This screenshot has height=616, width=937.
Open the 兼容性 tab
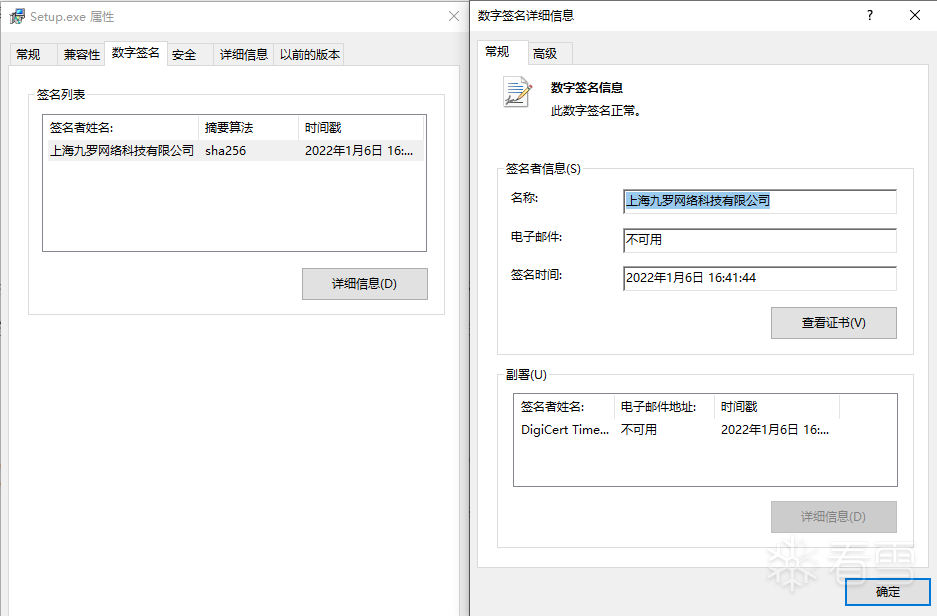[x=82, y=54]
